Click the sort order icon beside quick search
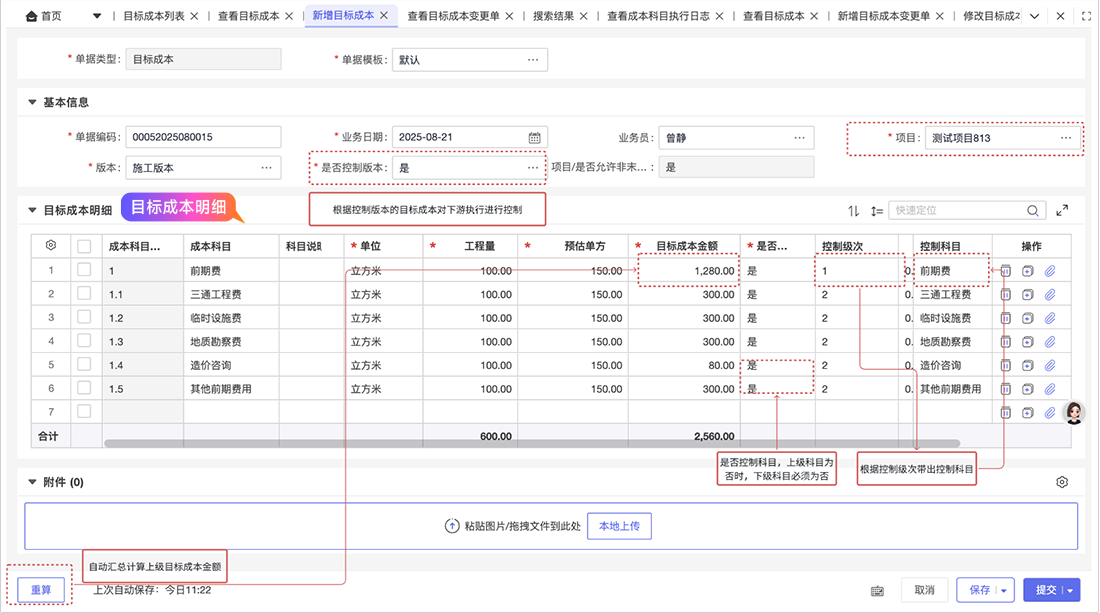 [853, 211]
